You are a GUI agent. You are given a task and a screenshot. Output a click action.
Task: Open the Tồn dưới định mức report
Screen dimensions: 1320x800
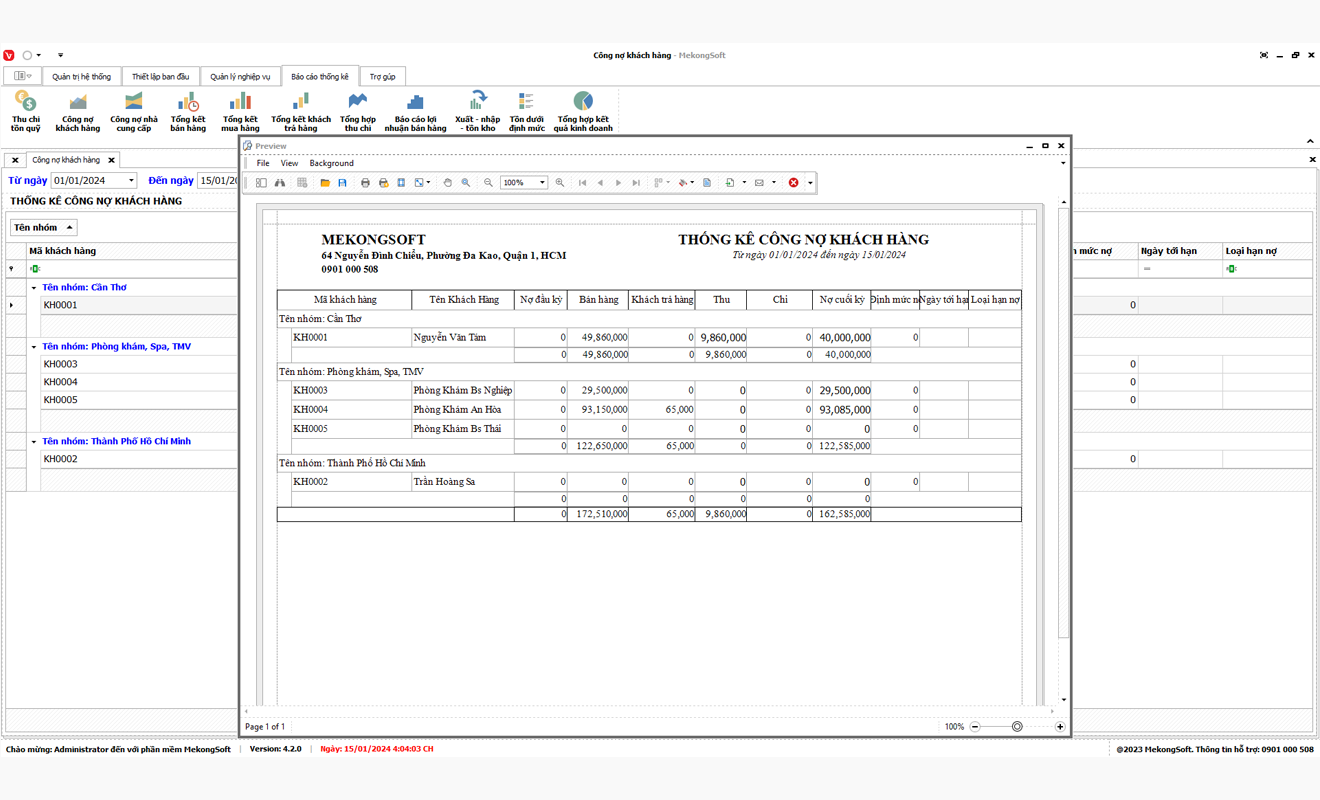[x=527, y=111]
